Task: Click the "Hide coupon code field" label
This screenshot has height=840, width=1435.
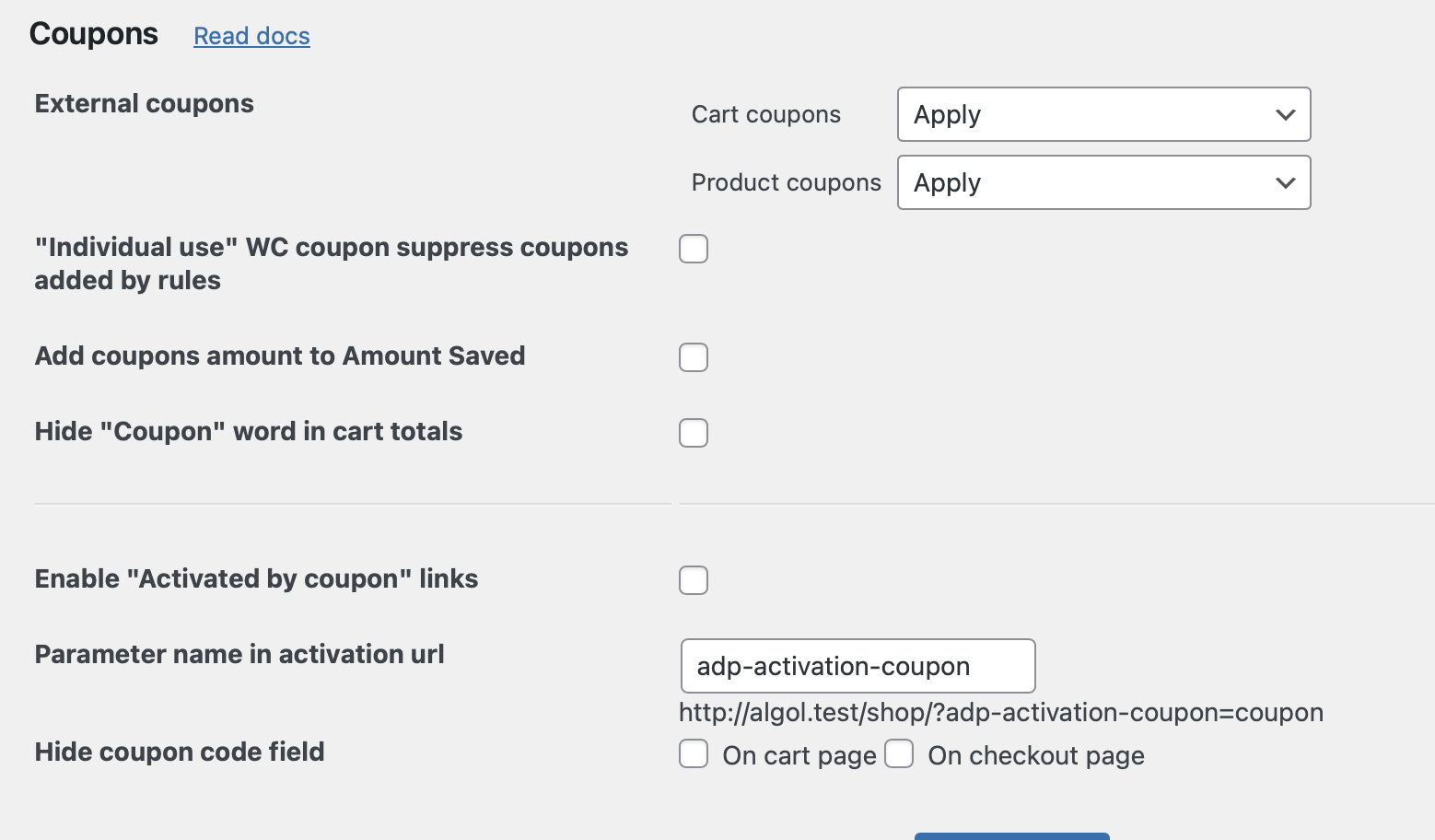Action: [180, 752]
